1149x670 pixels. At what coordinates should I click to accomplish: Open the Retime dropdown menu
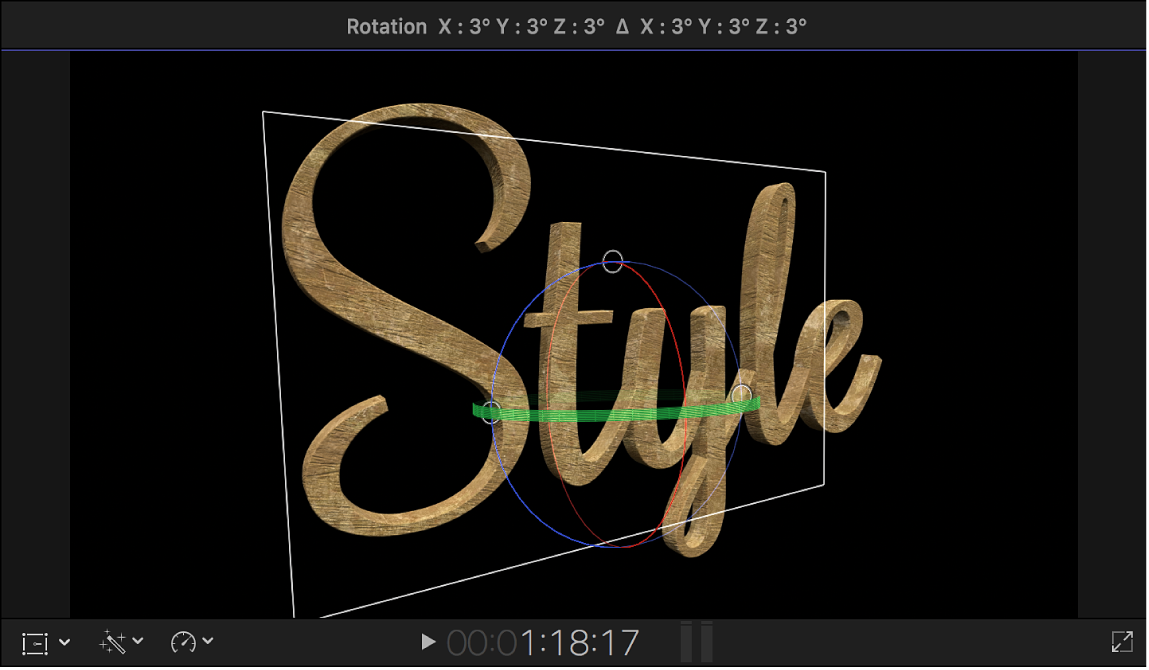[208, 643]
